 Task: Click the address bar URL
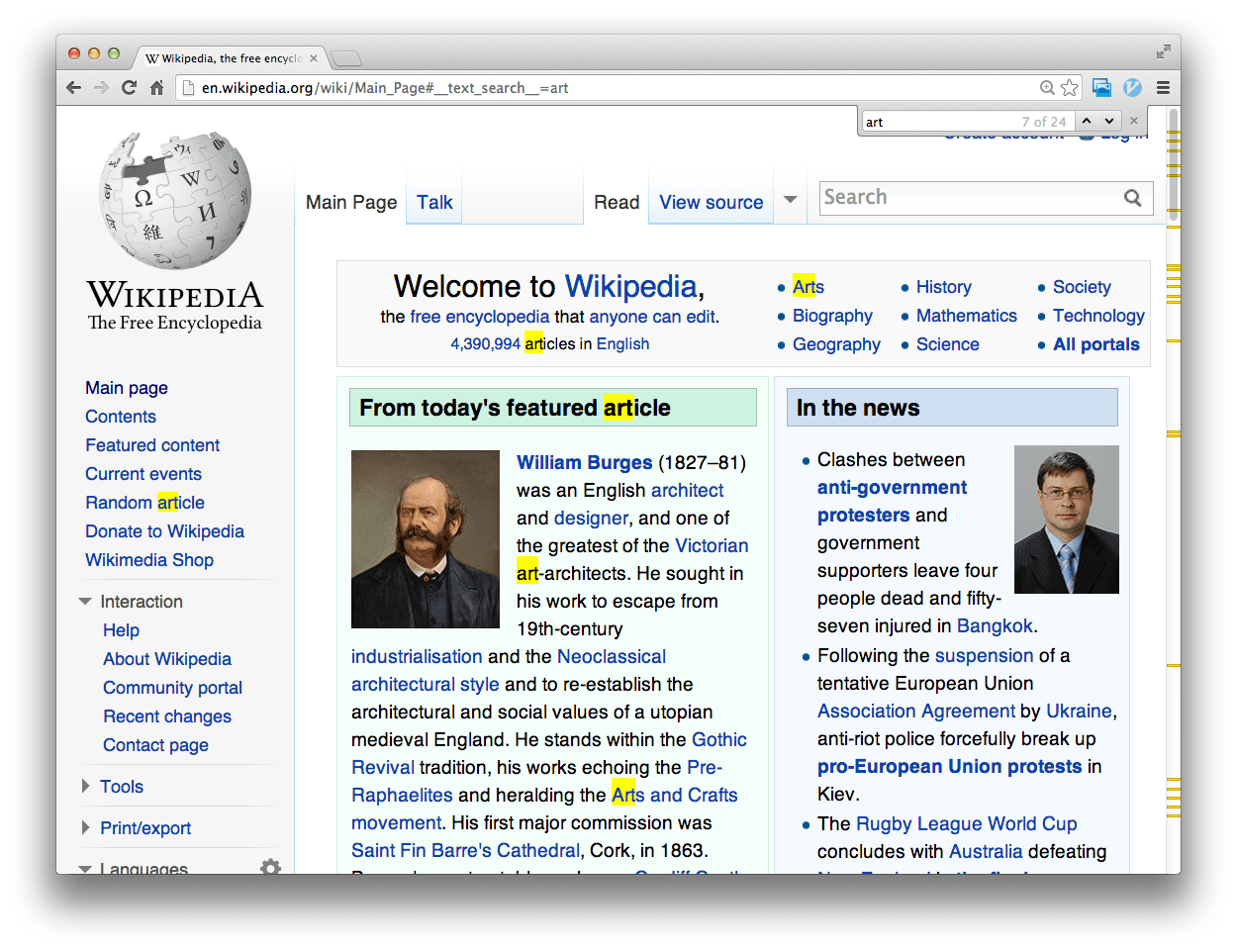(x=385, y=88)
